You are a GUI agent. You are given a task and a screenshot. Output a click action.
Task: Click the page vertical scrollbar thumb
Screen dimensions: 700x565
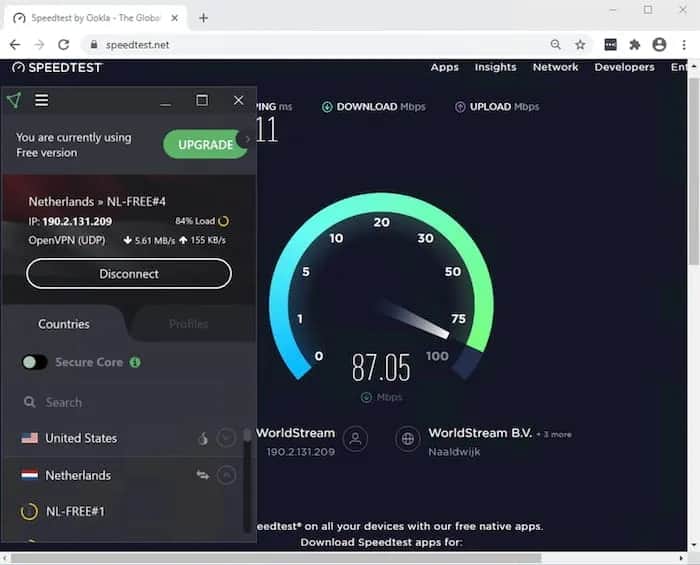(694, 172)
